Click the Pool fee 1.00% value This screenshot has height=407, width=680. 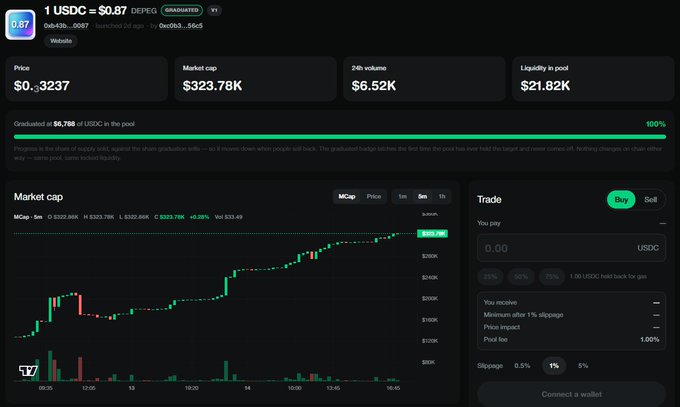[650, 339]
